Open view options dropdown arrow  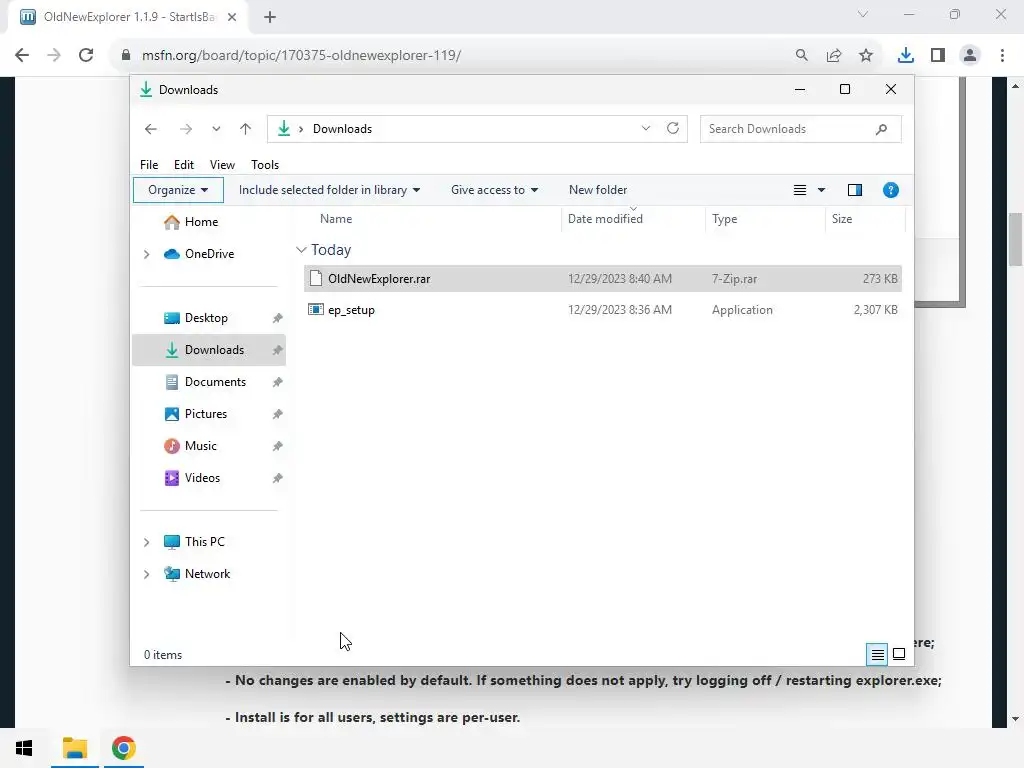pos(822,190)
